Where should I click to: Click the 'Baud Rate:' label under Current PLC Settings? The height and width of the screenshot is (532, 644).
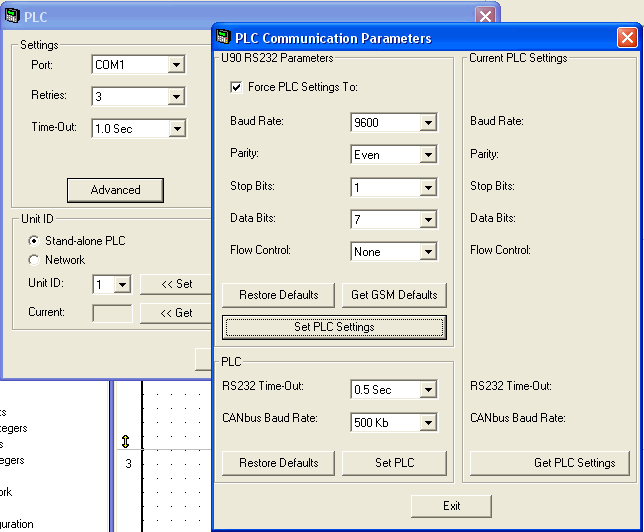click(x=497, y=121)
